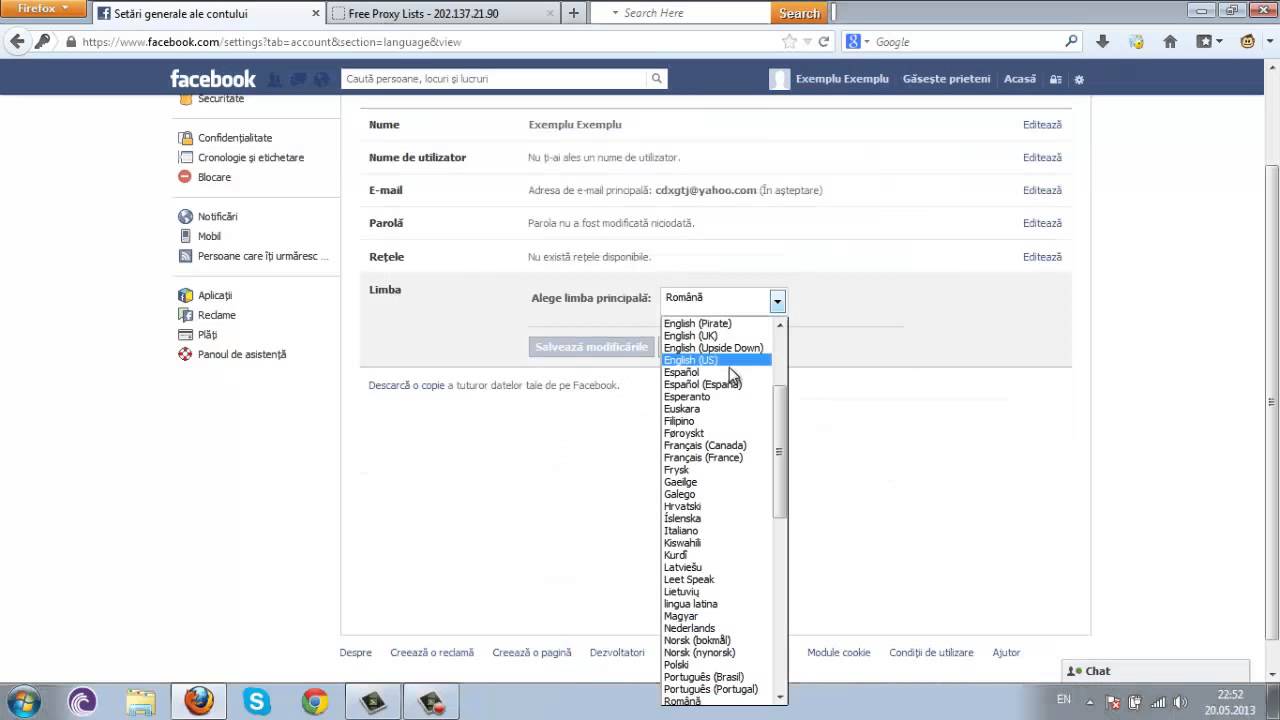Choose English (US) in language list
Screen dimensions: 1280x720
coord(716,360)
